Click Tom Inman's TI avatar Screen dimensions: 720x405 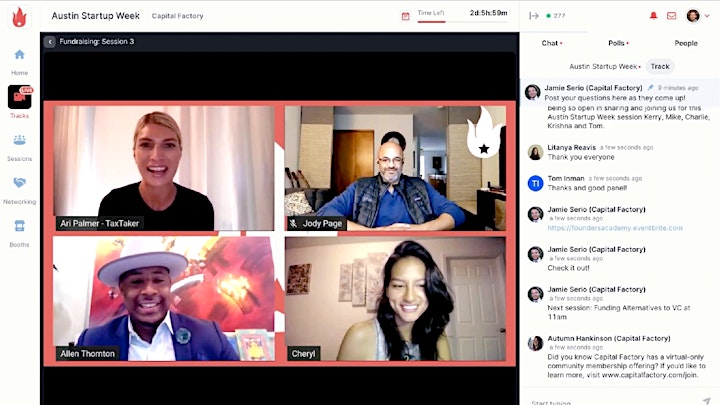(535, 184)
